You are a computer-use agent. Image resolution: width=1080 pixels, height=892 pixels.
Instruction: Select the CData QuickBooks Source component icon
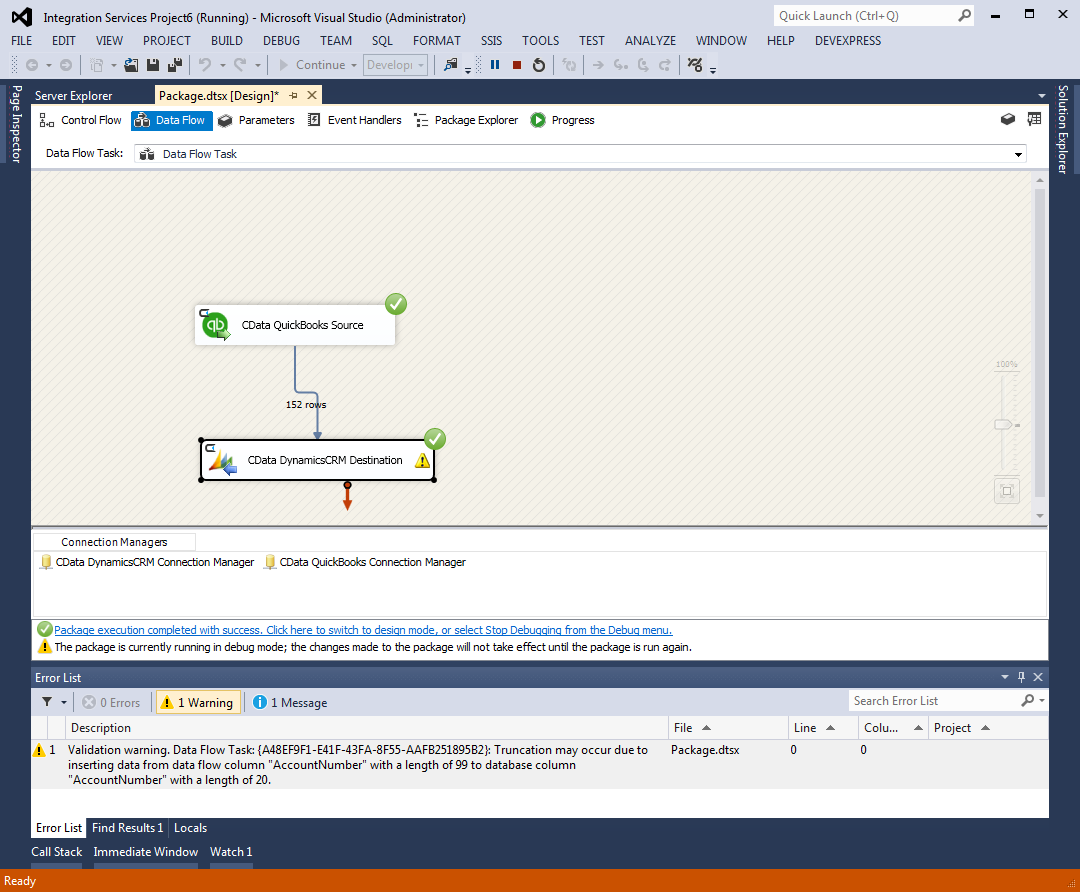[x=215, y=324]
